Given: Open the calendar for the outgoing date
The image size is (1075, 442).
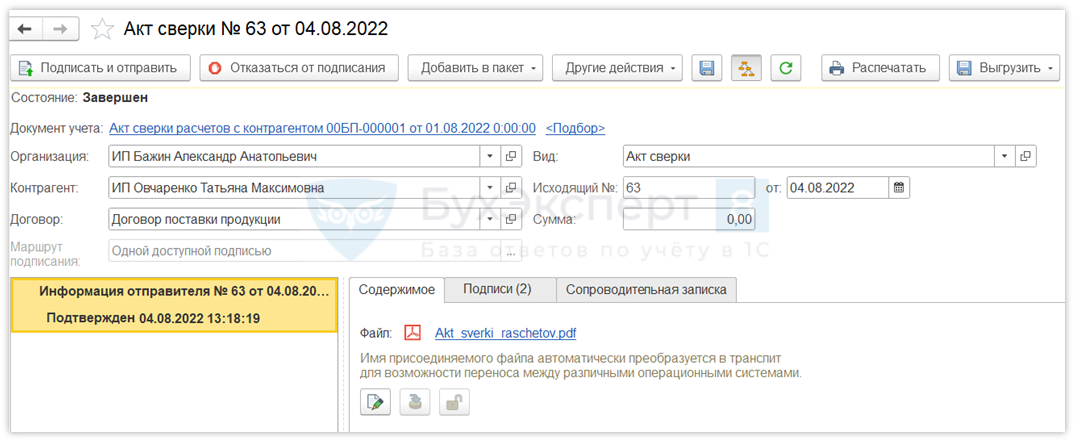Looking at the screenshot, I should tap(899, 188).
